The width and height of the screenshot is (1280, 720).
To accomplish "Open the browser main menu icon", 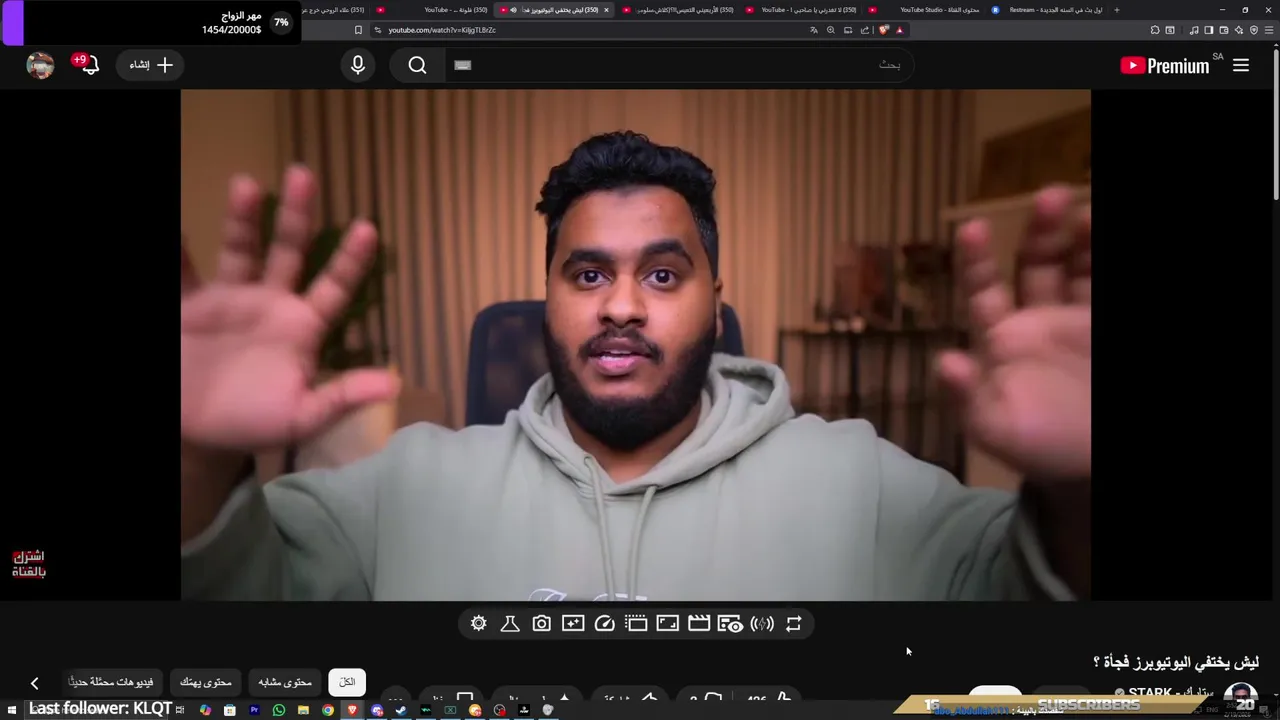I will [x=1269, y=30].
